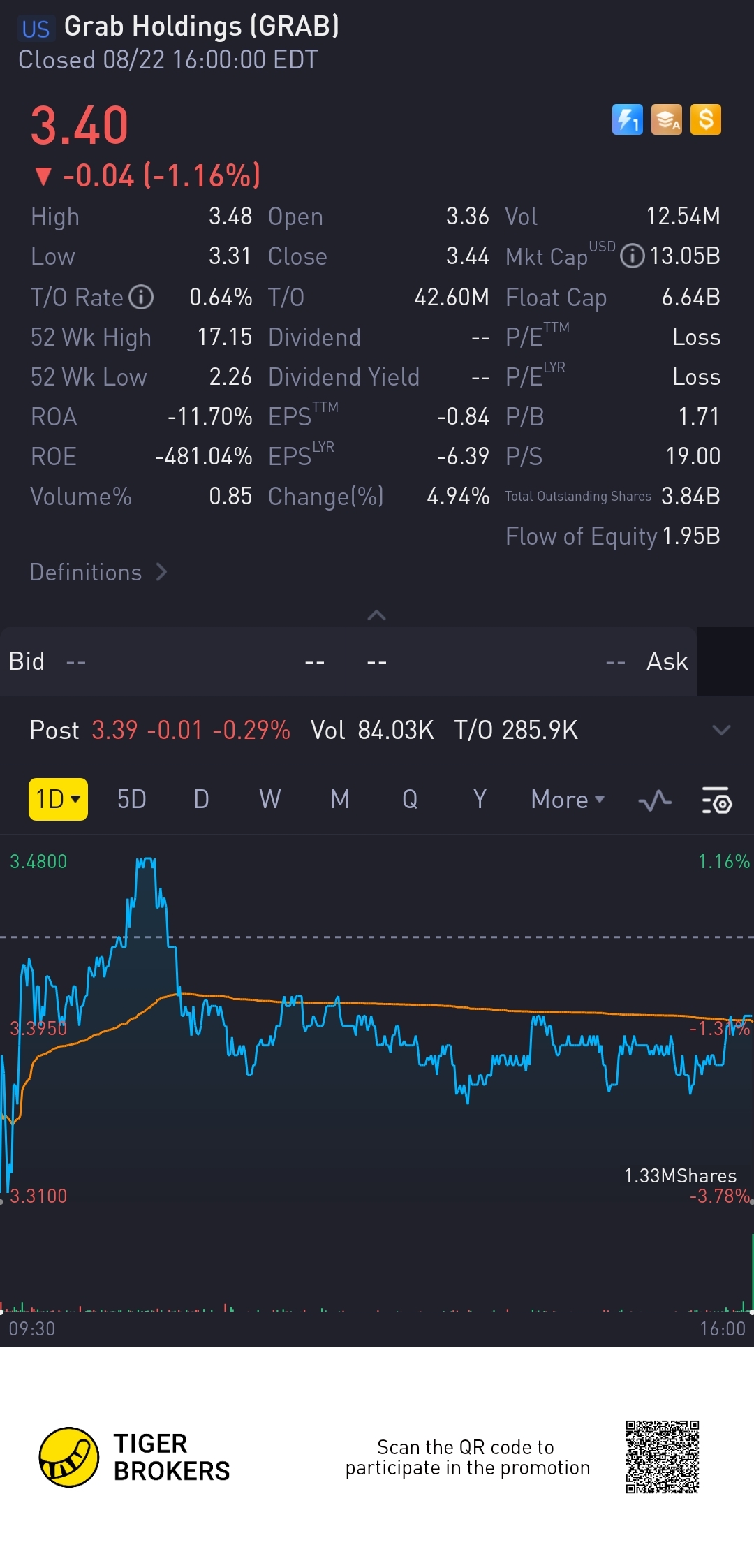Image resolution: width=754 pixels, height=1568 pixels.
Task: Tap the Tiger Brokers logo
Action: click(68, 1457)
